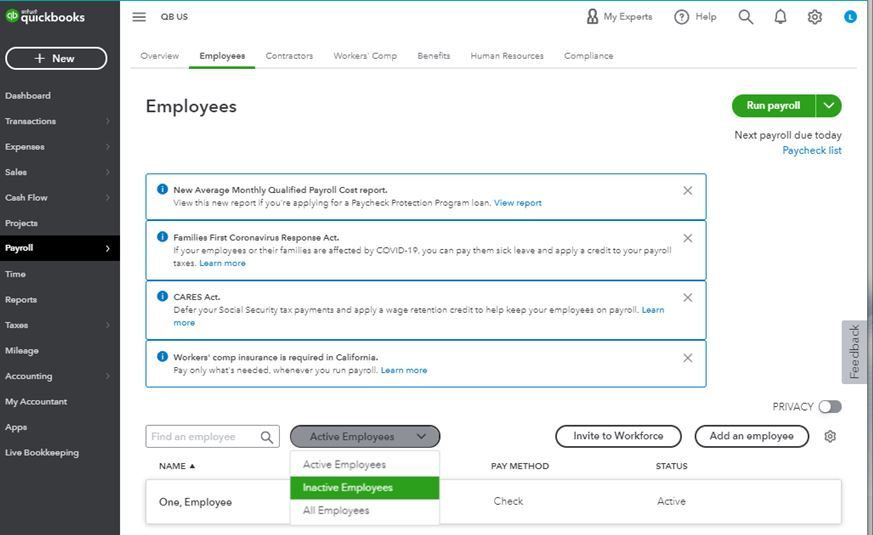This screenshot has height=535, width=873.
Task: Sort by the NAME column arrow
Action: coord(192,466)
